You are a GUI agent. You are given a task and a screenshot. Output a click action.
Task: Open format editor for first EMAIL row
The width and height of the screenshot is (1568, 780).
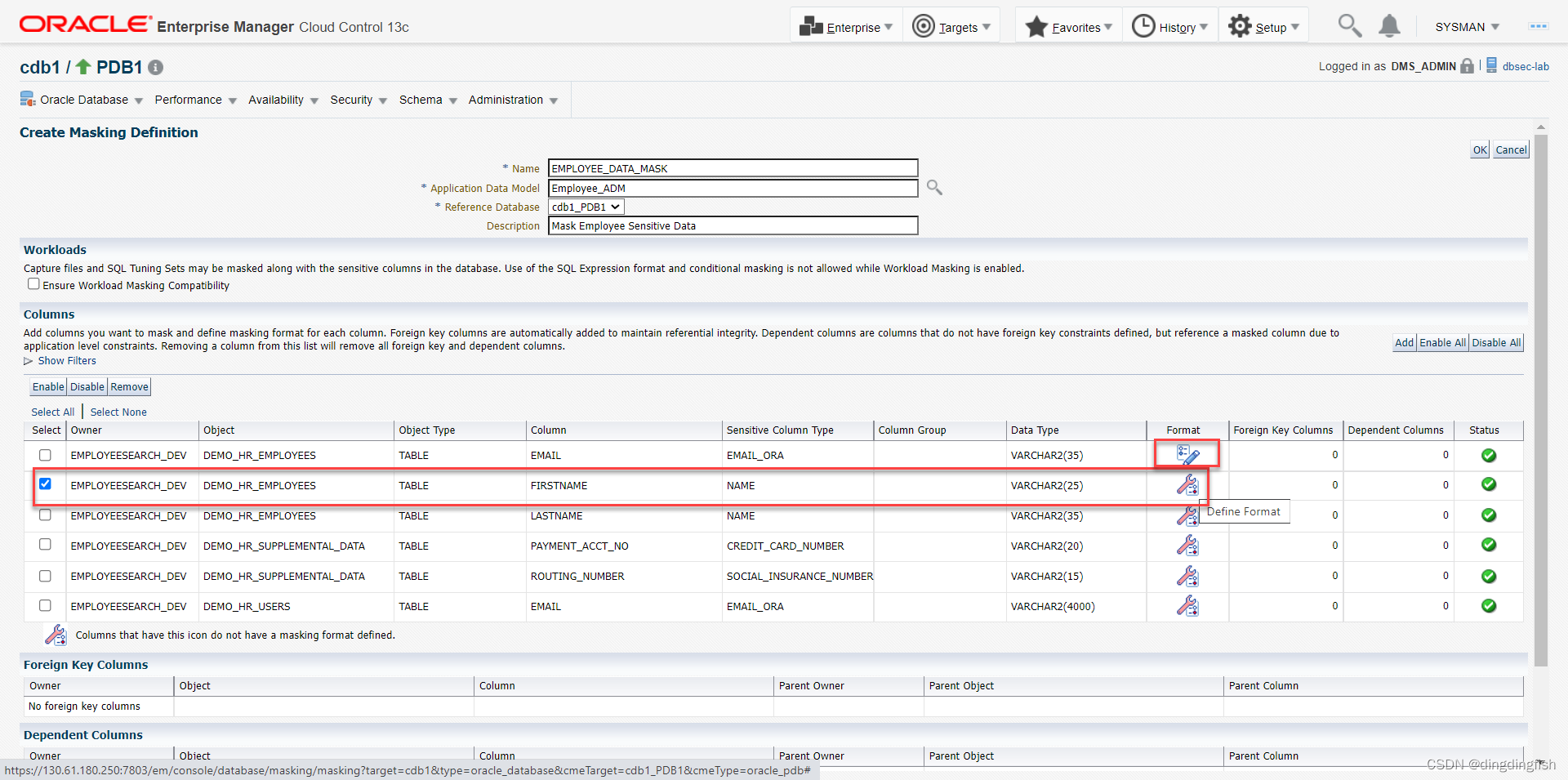coord(1187,454)
